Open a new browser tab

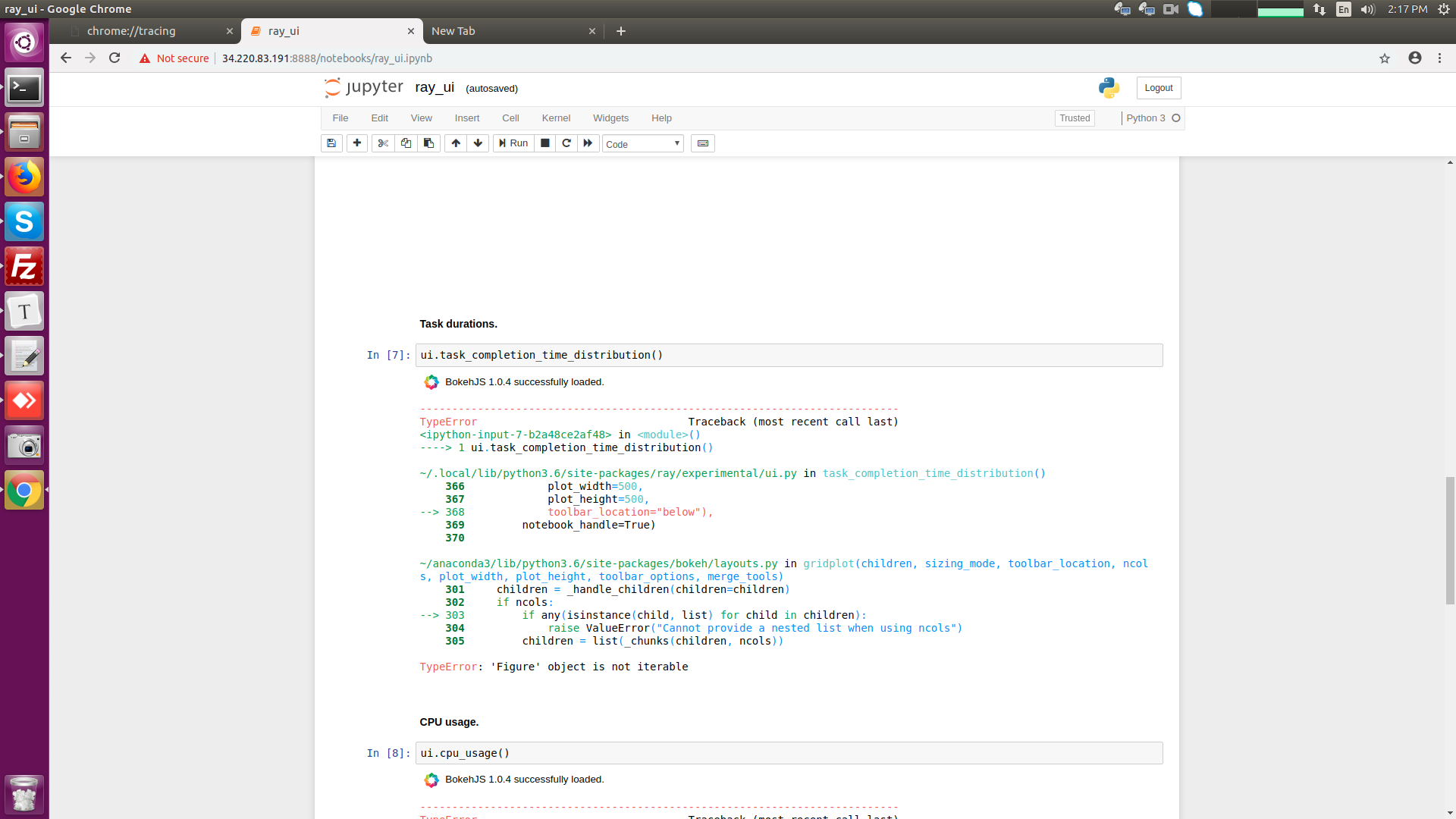point(621,31)
